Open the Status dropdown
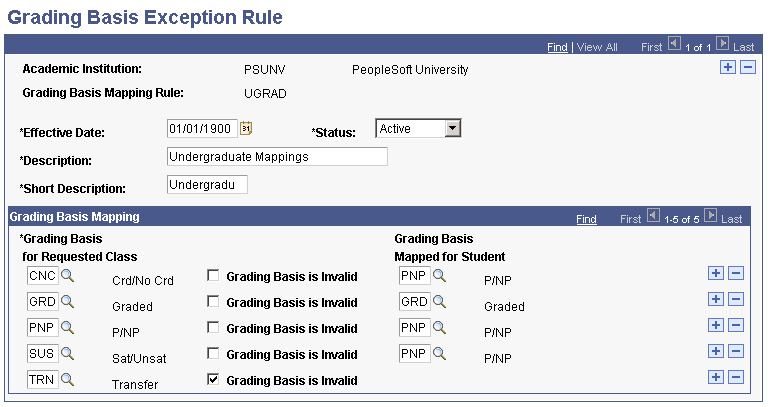This screenshot has height=407, width=774. click(x=452, y=128)
